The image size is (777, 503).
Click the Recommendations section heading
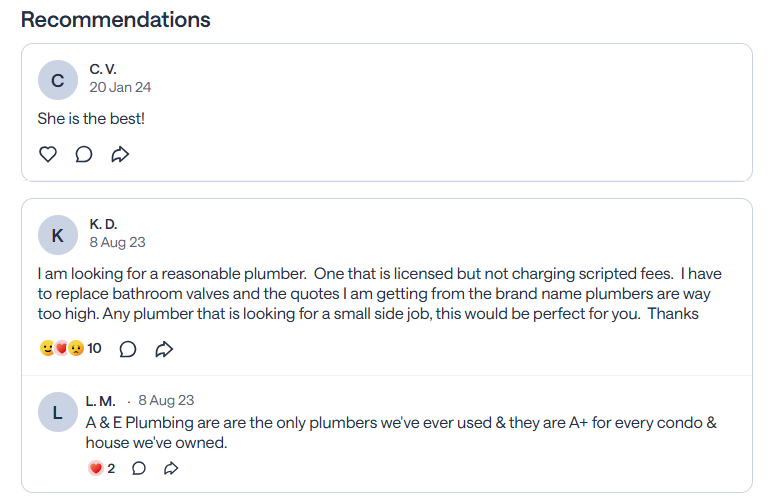click(x=116, y=20)
